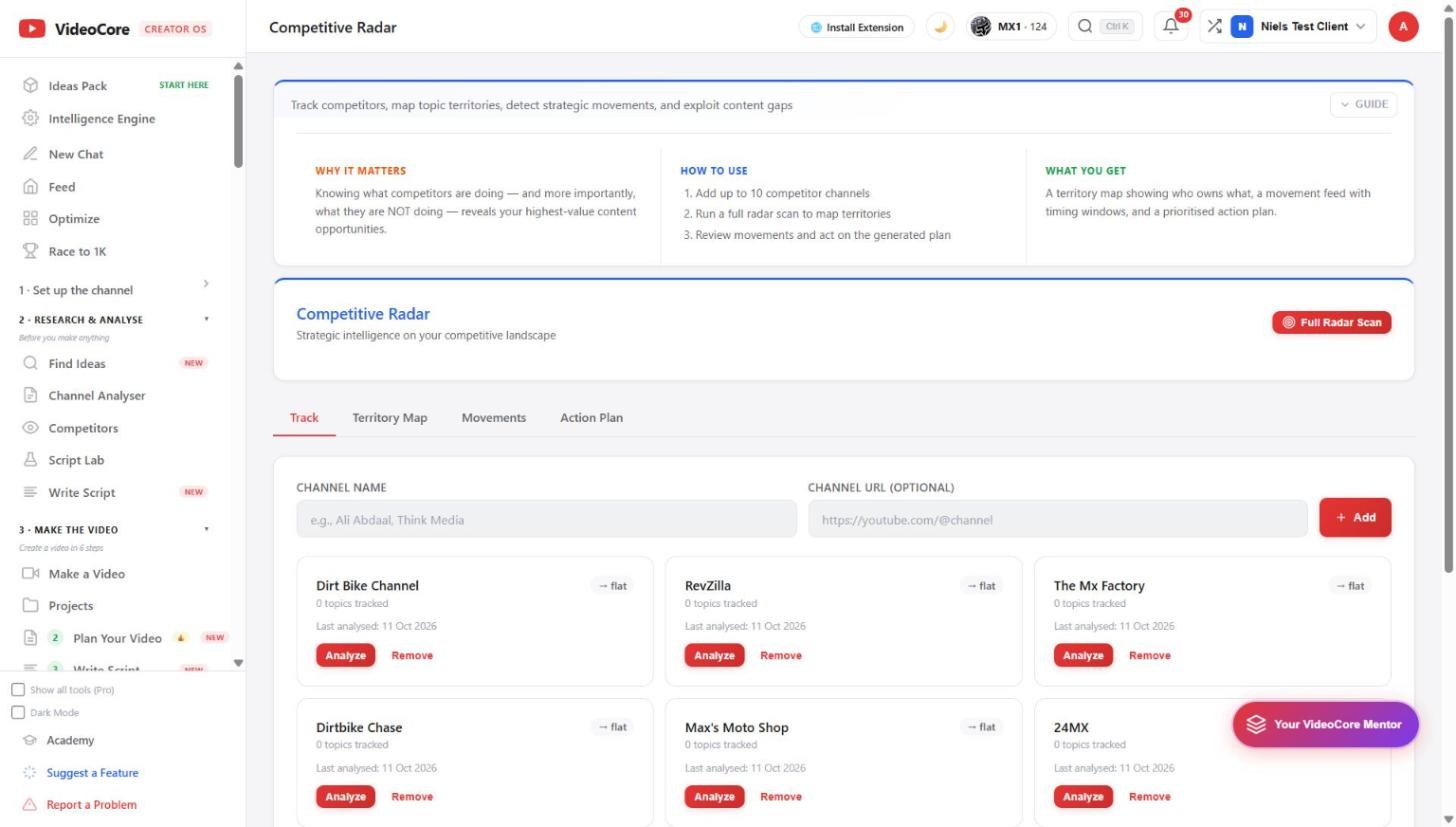Open Find Ideas search icon

click(30, 363)
